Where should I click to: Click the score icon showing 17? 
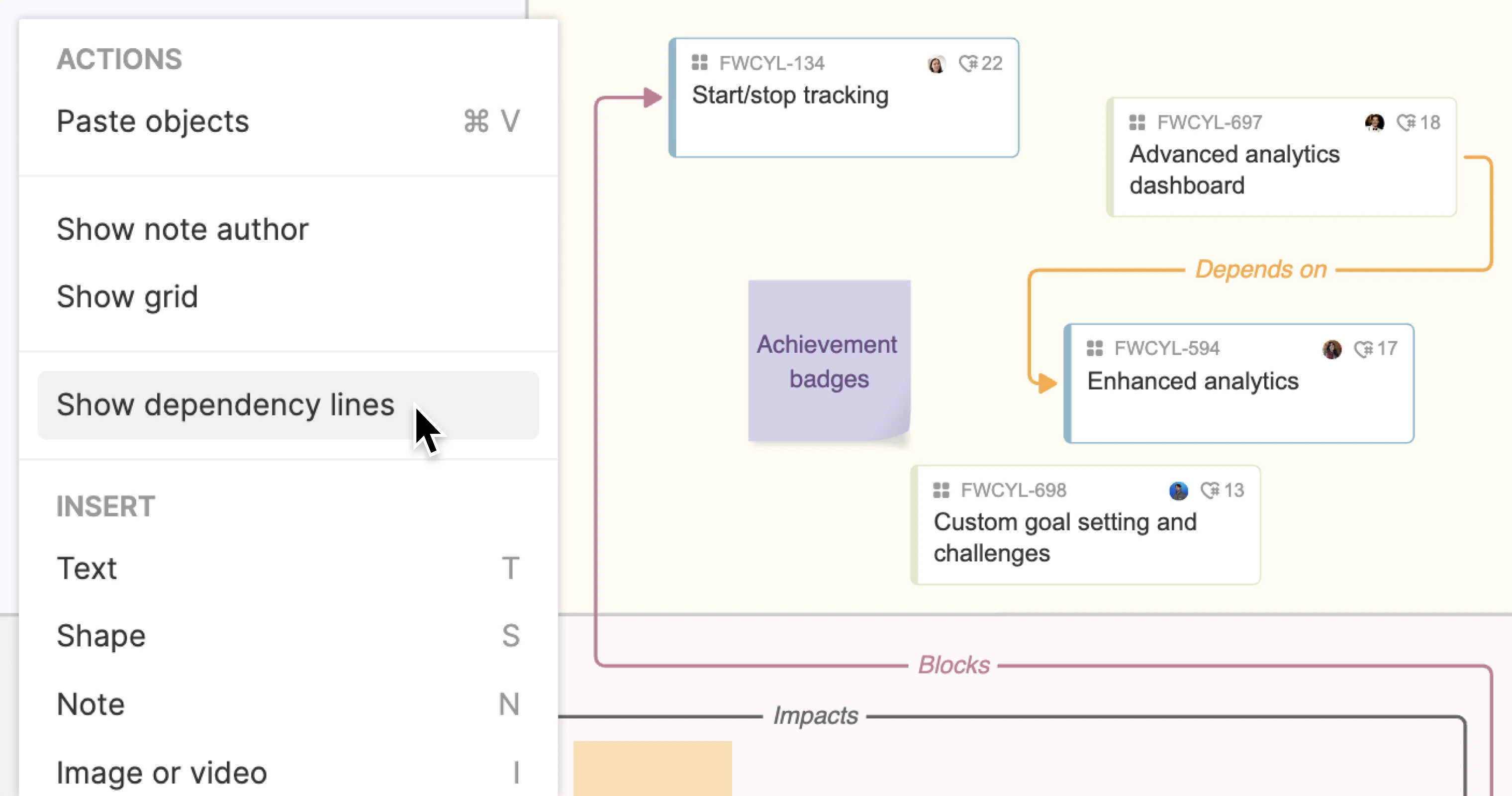coord(1363,349)
